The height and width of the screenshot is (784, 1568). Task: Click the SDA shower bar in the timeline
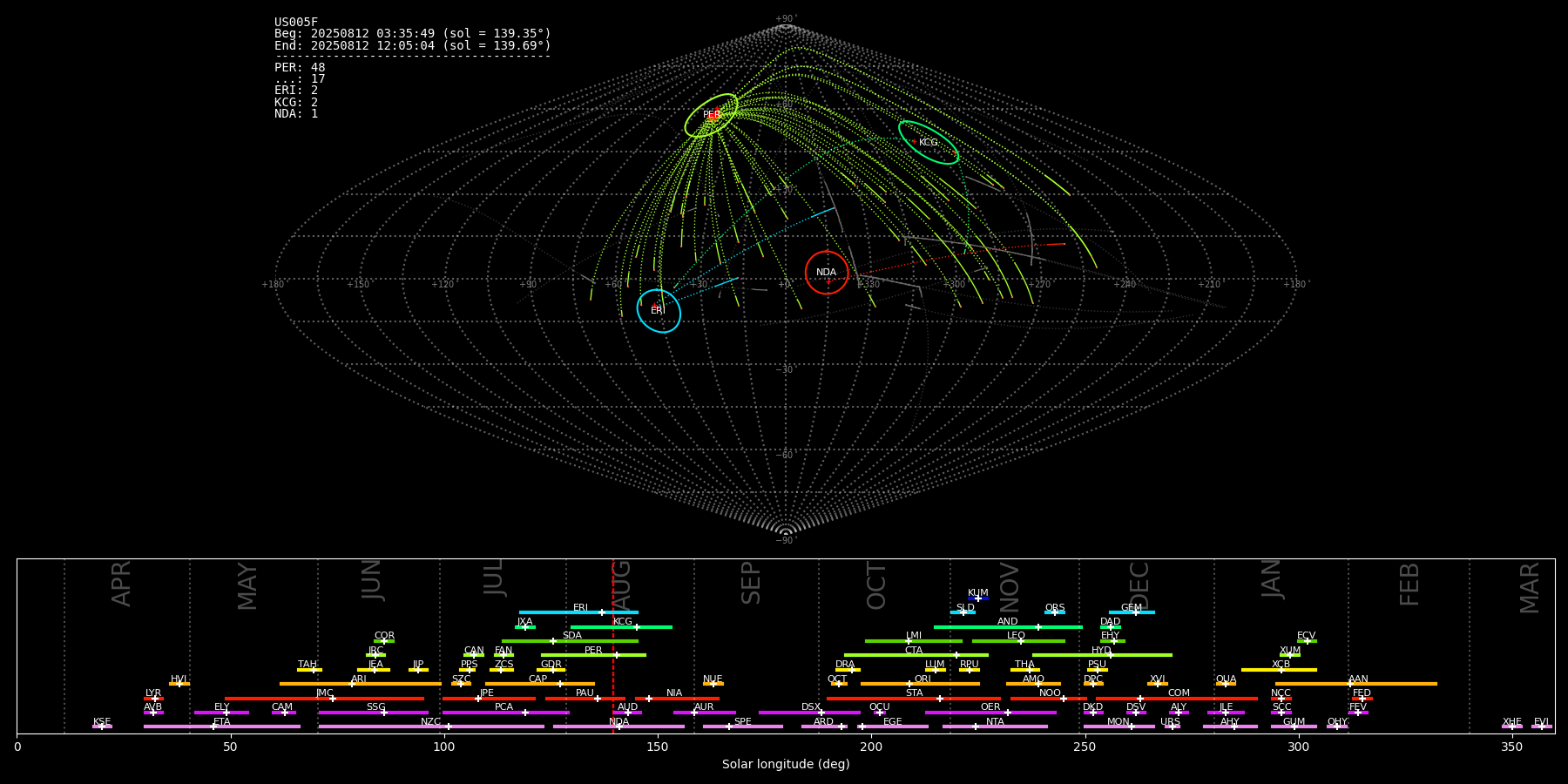570,641
